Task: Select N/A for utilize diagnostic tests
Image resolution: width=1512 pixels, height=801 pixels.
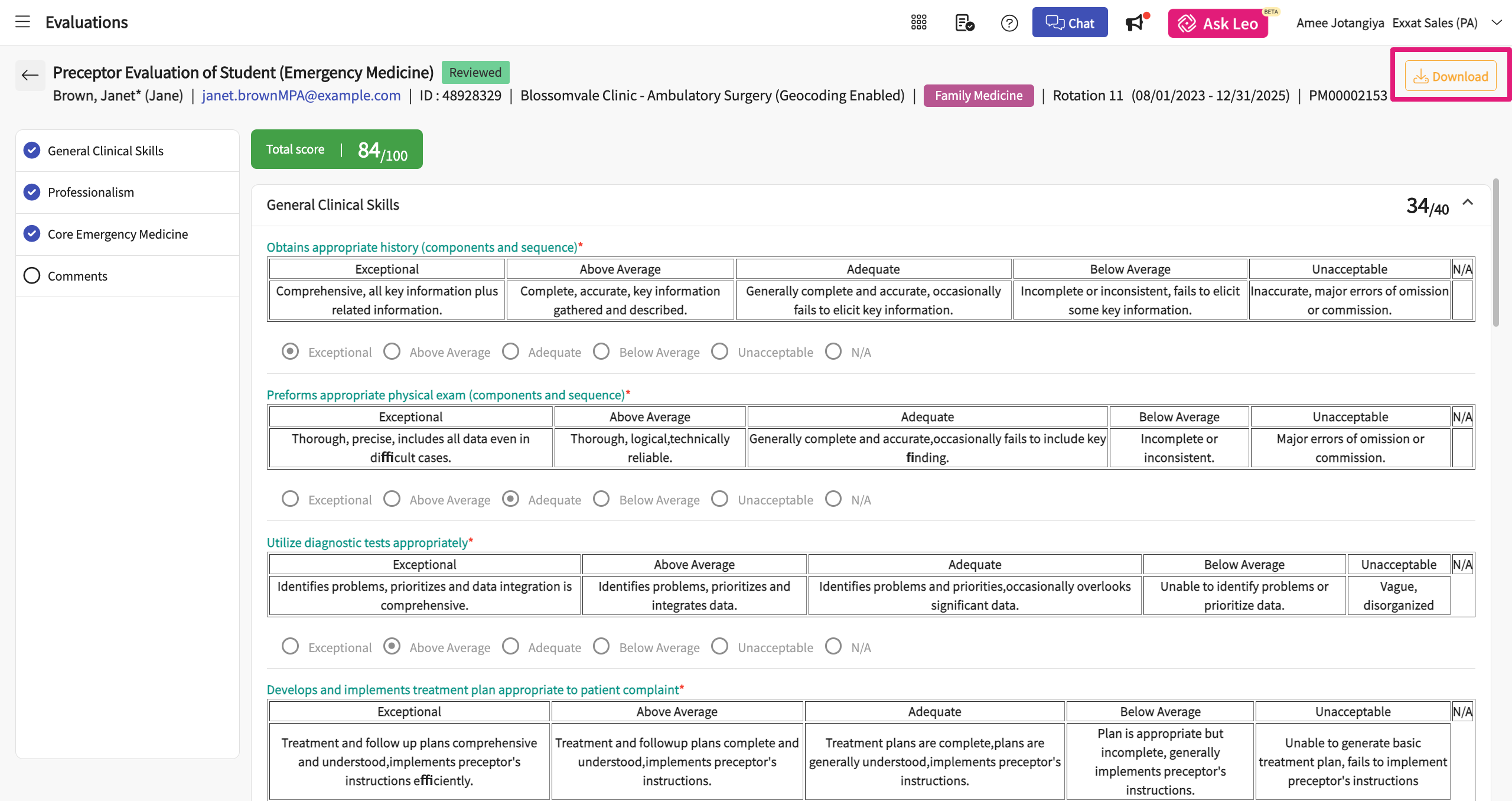Action: [833, 646]
